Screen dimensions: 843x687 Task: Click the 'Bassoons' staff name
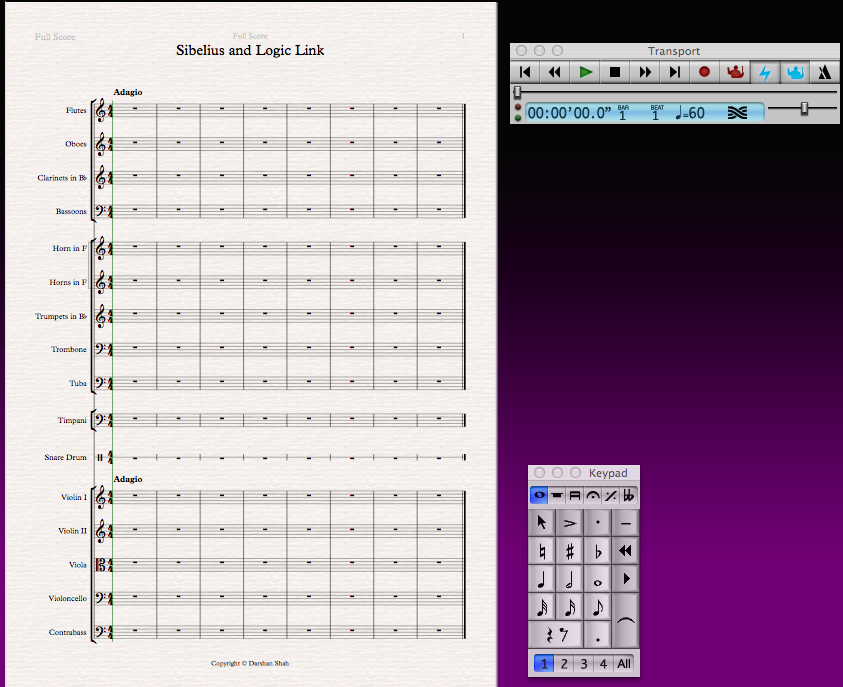(71, 211)
